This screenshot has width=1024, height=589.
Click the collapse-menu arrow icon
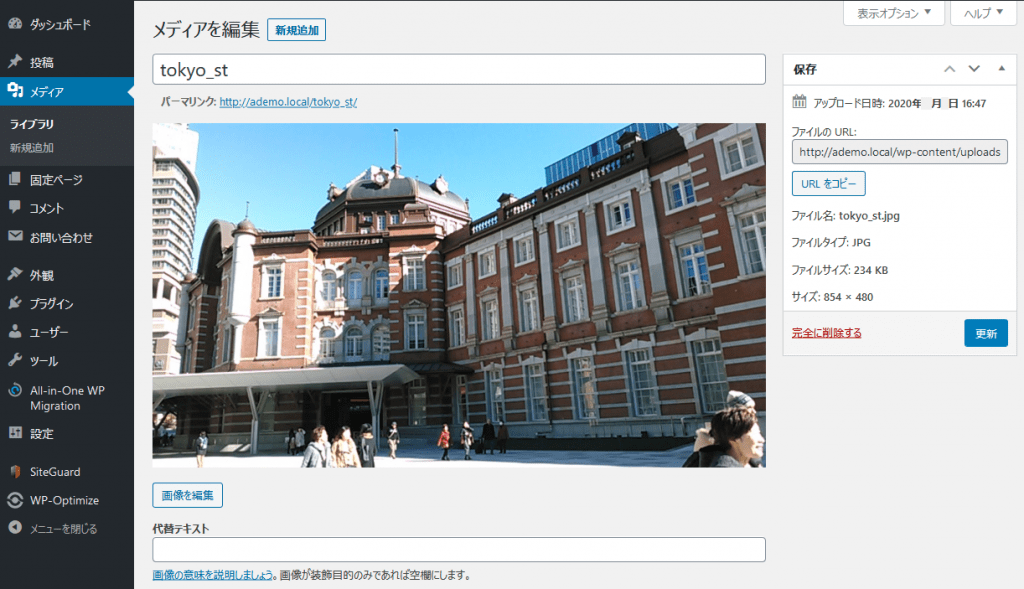[x=15, y=528]
